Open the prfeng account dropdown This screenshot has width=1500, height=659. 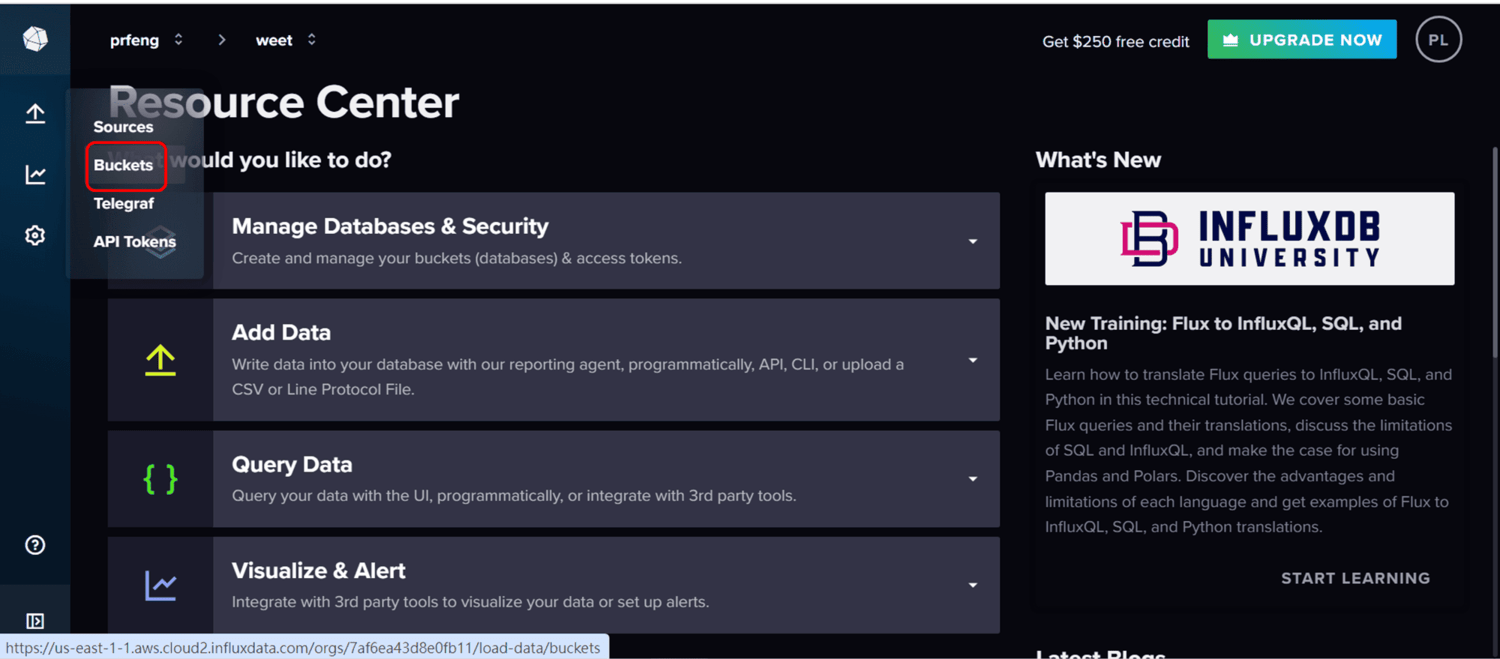click(x=146, y=40)
